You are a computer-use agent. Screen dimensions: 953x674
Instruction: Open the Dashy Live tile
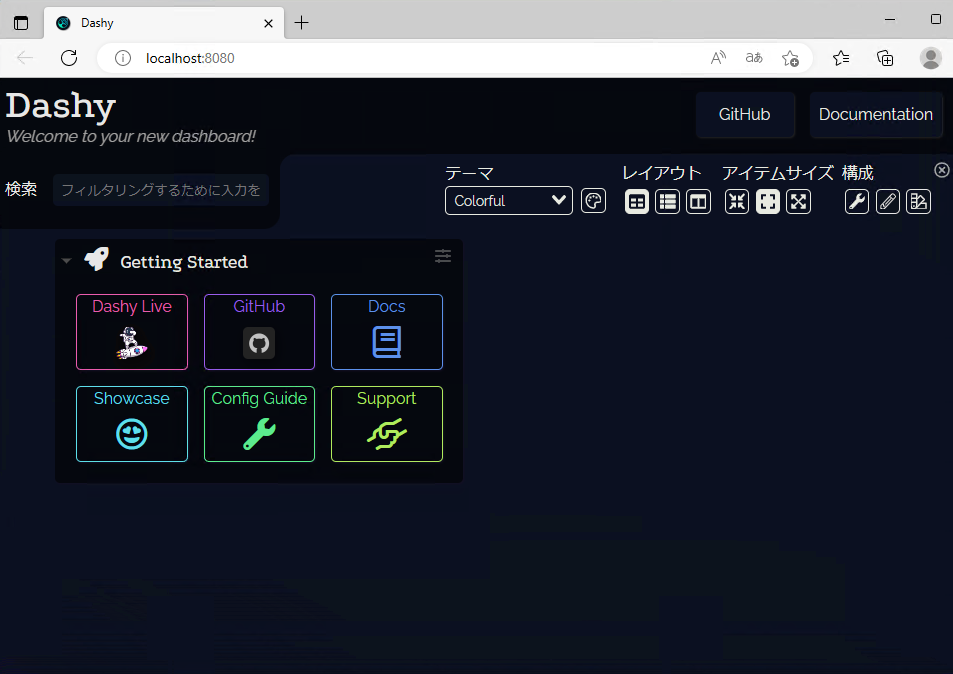132,332
